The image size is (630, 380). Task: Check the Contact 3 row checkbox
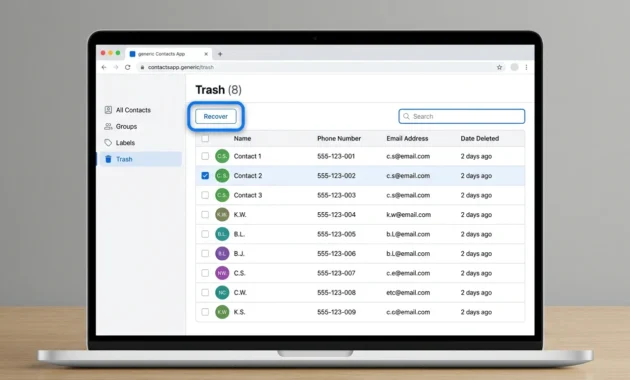point(205,195)
